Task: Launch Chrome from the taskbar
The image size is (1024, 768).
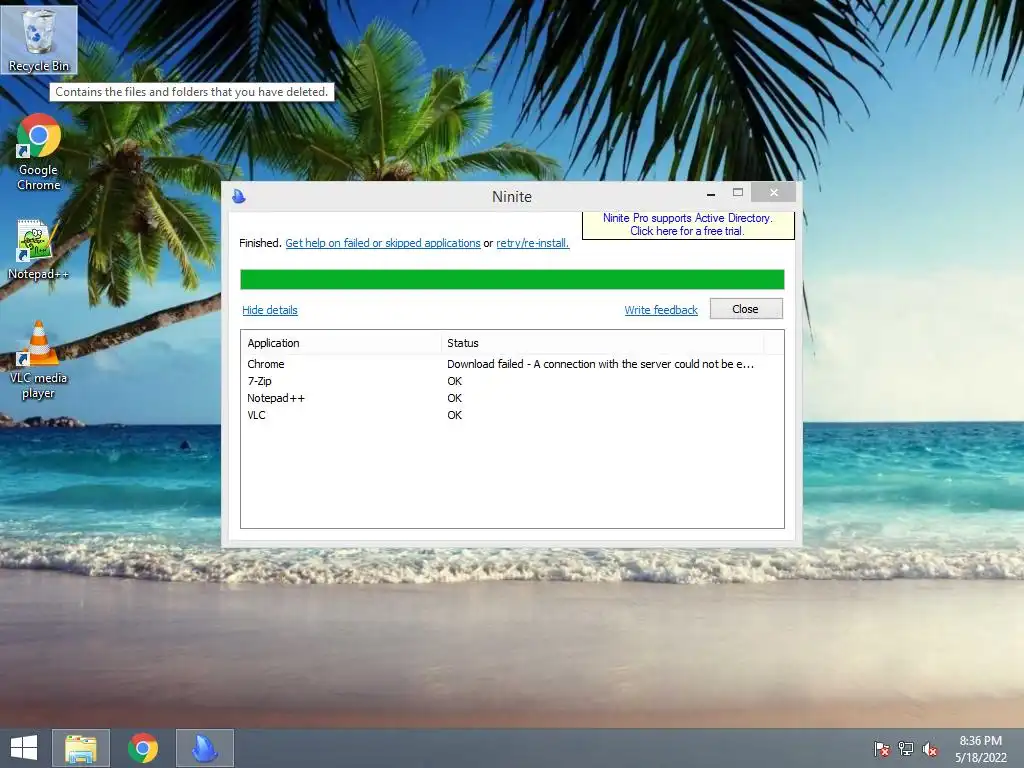Action: coord(143,748)
